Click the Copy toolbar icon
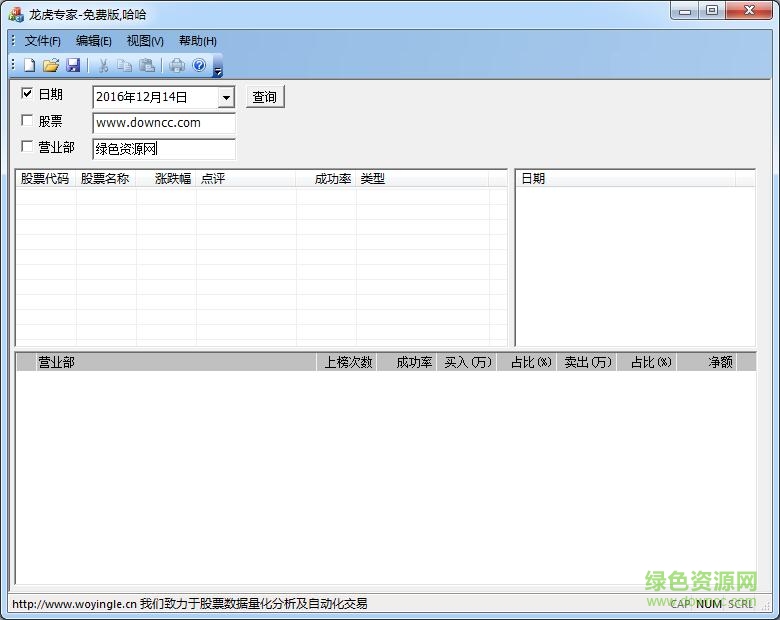 [x=124, y=65]
